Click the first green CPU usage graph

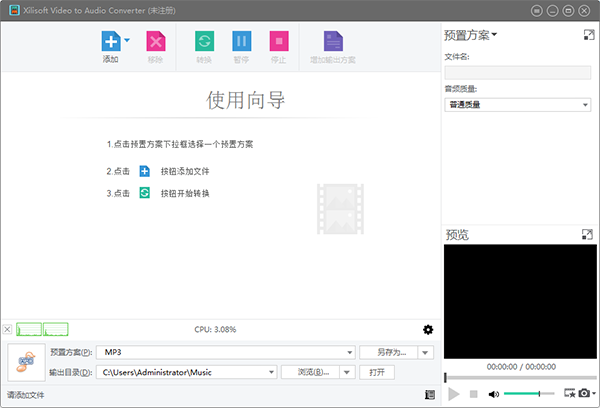[x=29, y=329]
